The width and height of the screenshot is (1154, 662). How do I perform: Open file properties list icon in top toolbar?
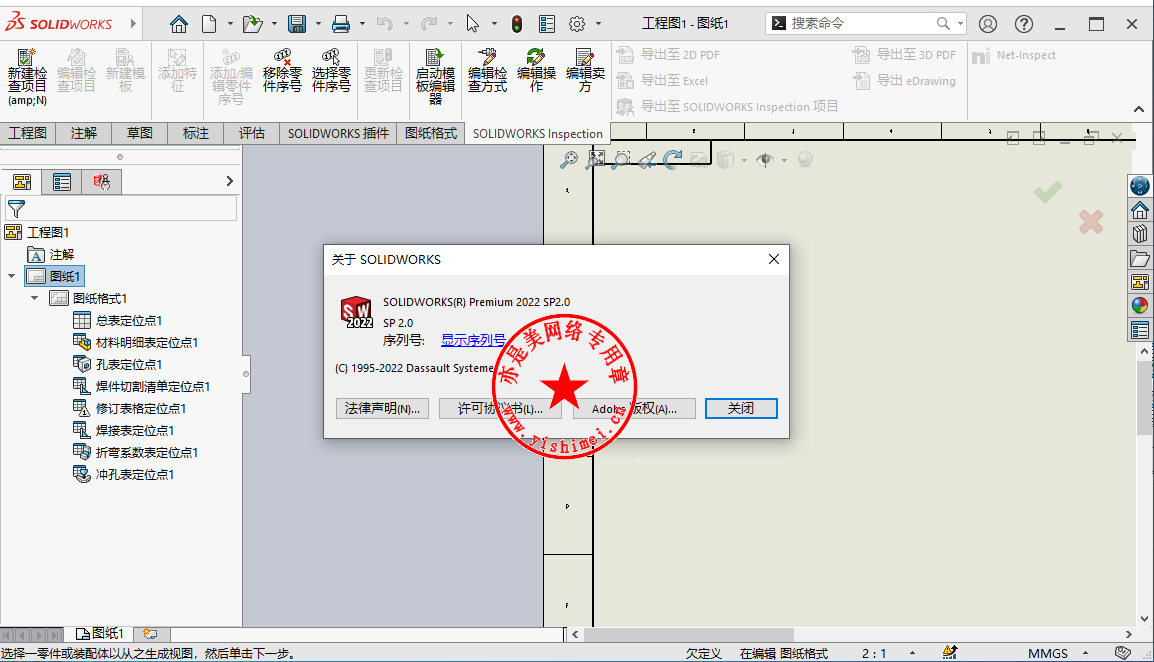547,24
